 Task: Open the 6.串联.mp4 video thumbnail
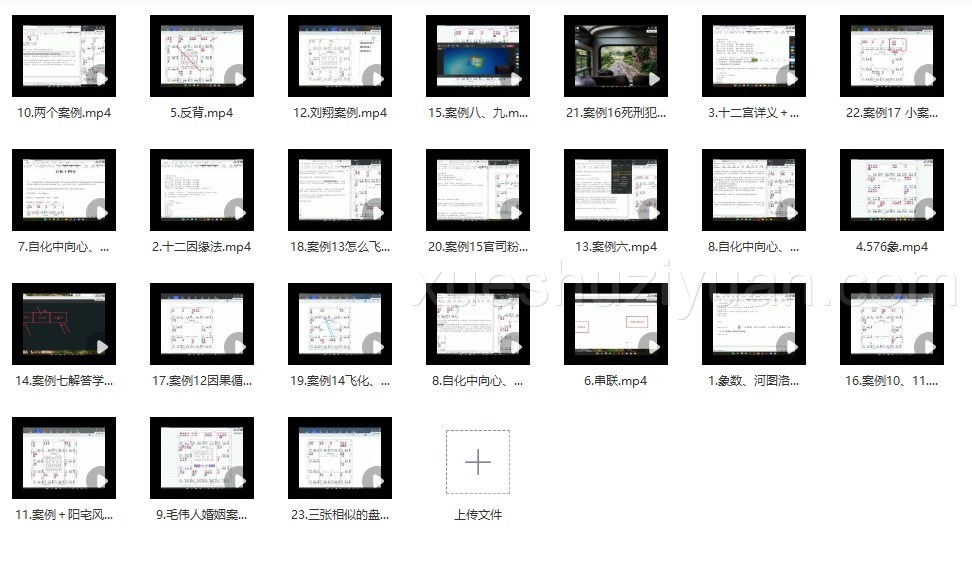point(616,324)
